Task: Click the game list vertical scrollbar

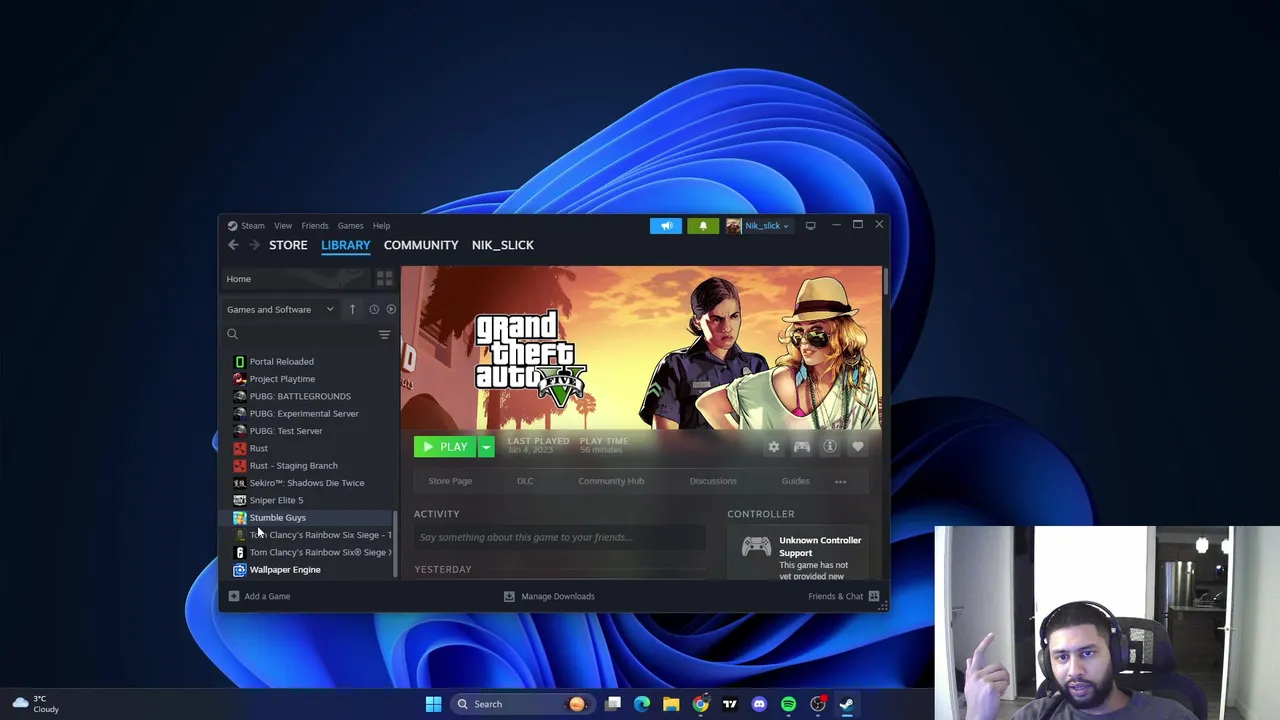Action: coord(395,543)
